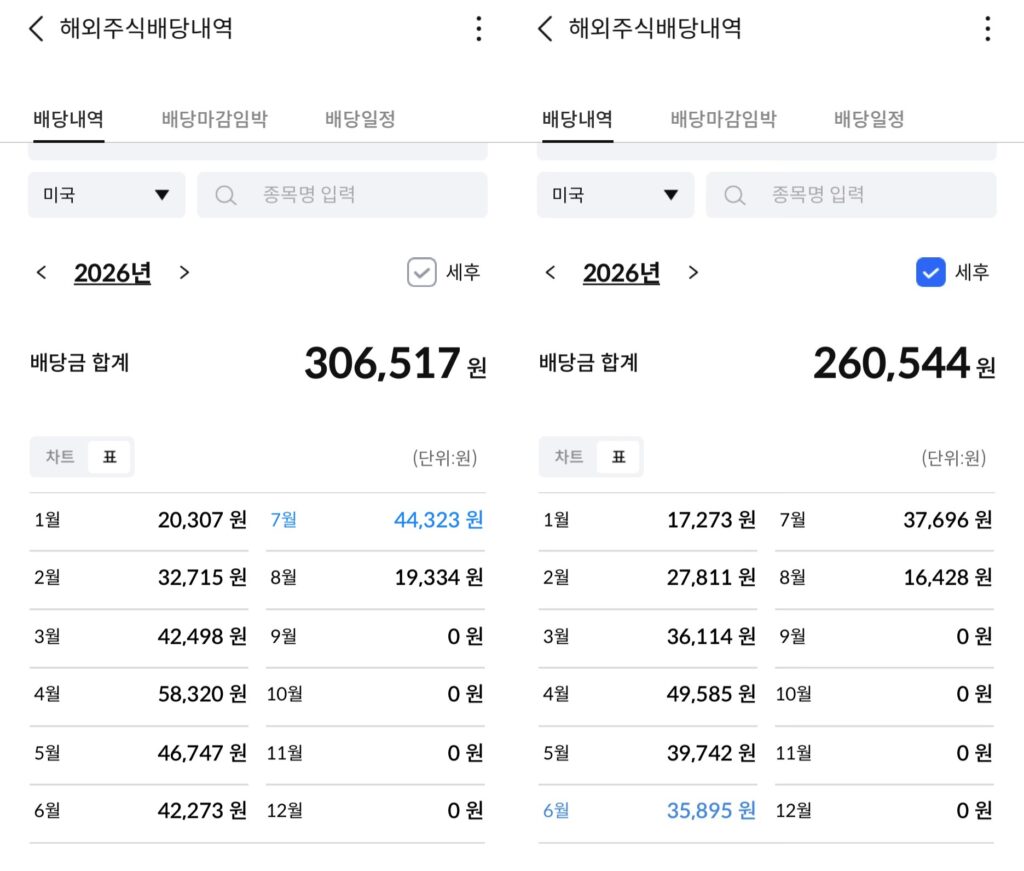Viewport: 1024px width, 871px height.
Task: Go to next year in the right screen
Action: click(693, 272)
